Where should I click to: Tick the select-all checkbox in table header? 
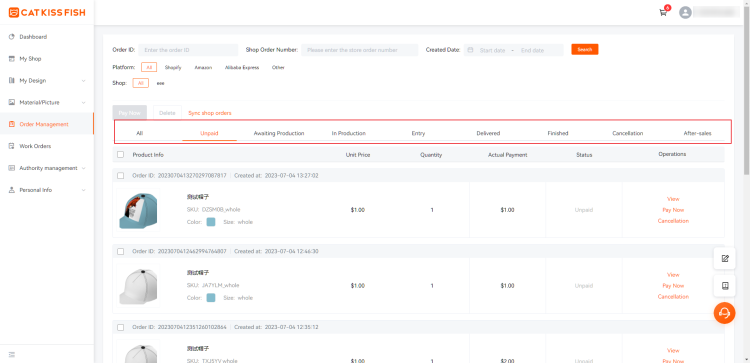121,154
